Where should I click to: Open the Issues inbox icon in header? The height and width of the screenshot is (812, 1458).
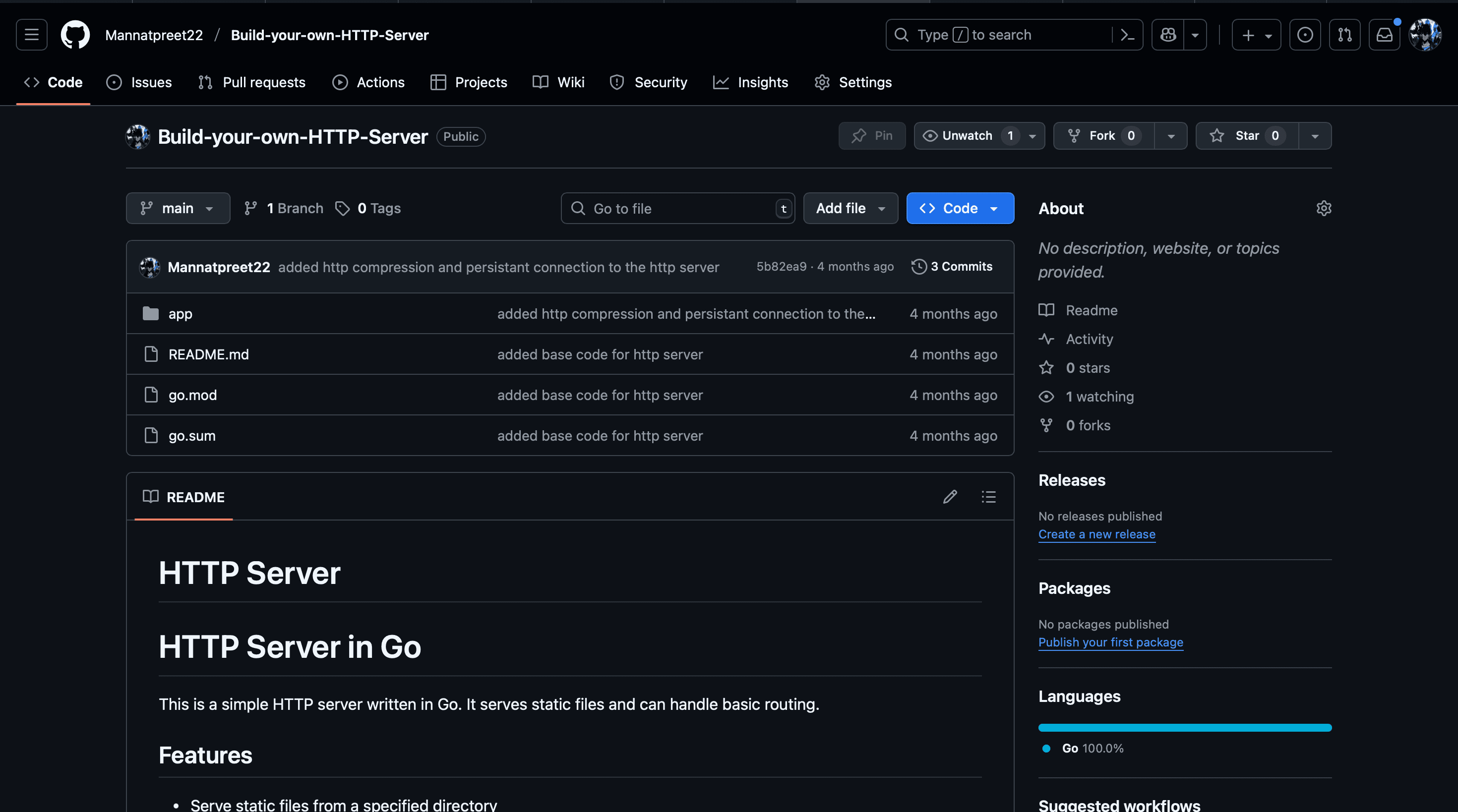pyautogui.click(x=1305, y=35)
